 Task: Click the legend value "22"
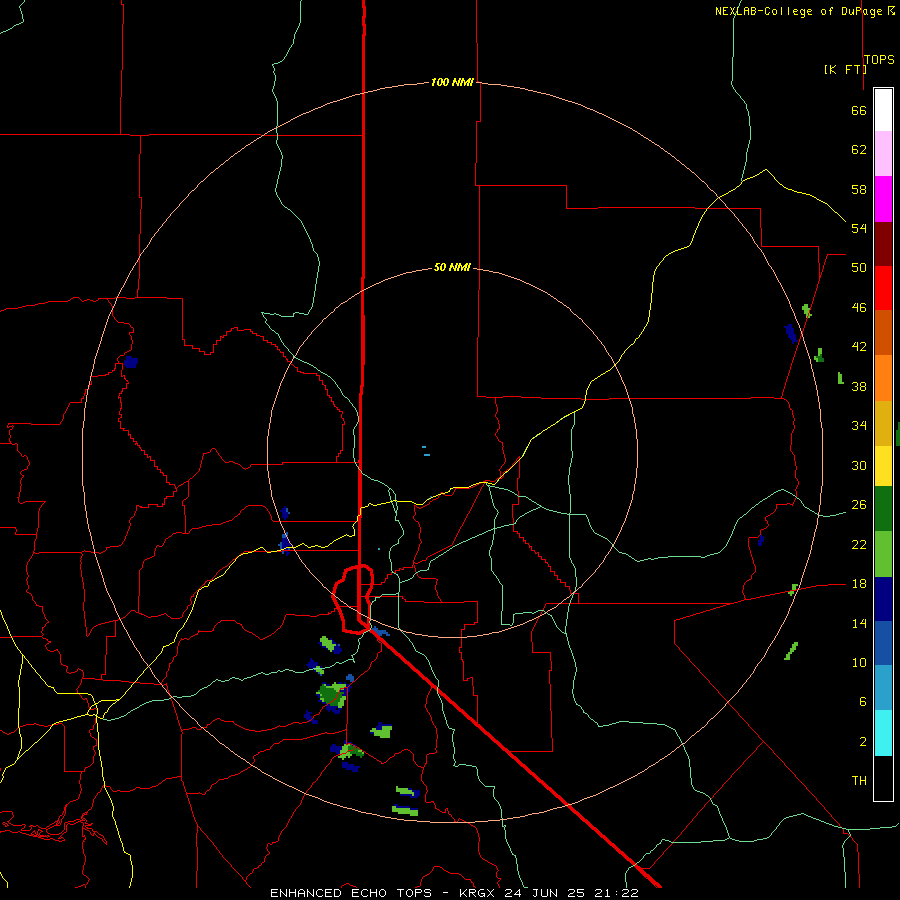click(x=859, y=545)
